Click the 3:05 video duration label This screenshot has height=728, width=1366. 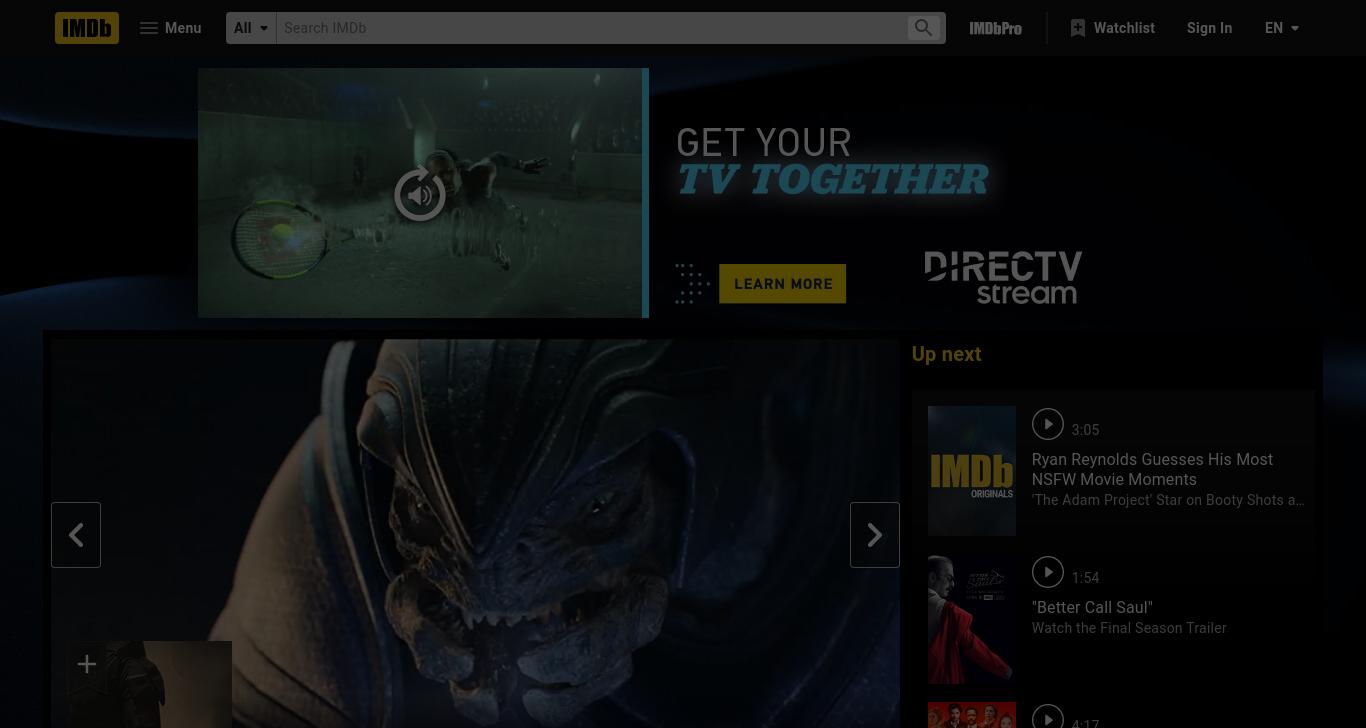tap(1085, 430)
